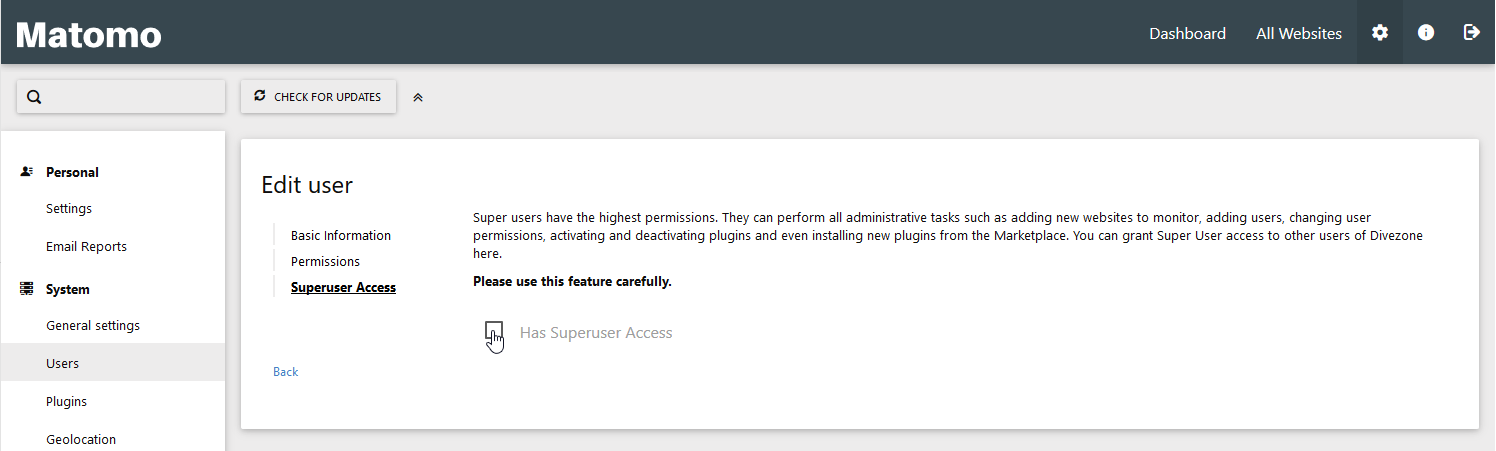This screenshot has height=451, width=1496.
Task: Select the Superuser Access tab
Action: pos(343,288)
